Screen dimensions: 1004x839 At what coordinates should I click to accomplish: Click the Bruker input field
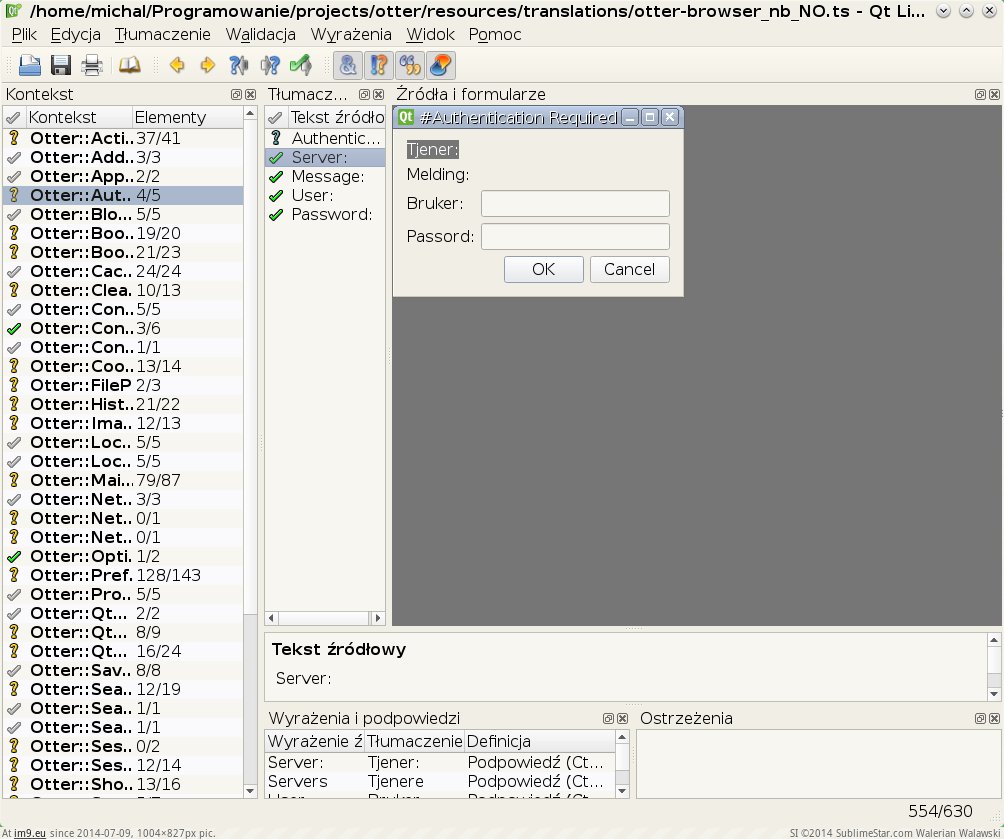pos(575,204)
